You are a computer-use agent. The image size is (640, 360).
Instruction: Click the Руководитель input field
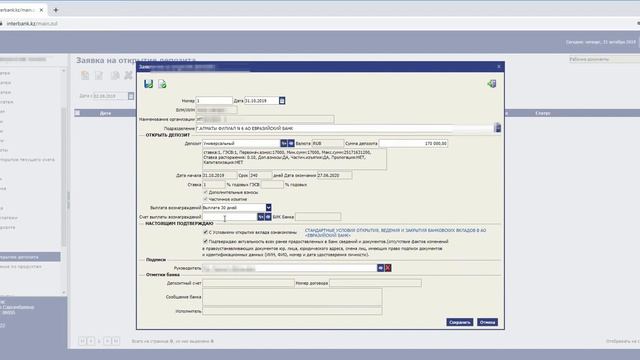point(289,268)
